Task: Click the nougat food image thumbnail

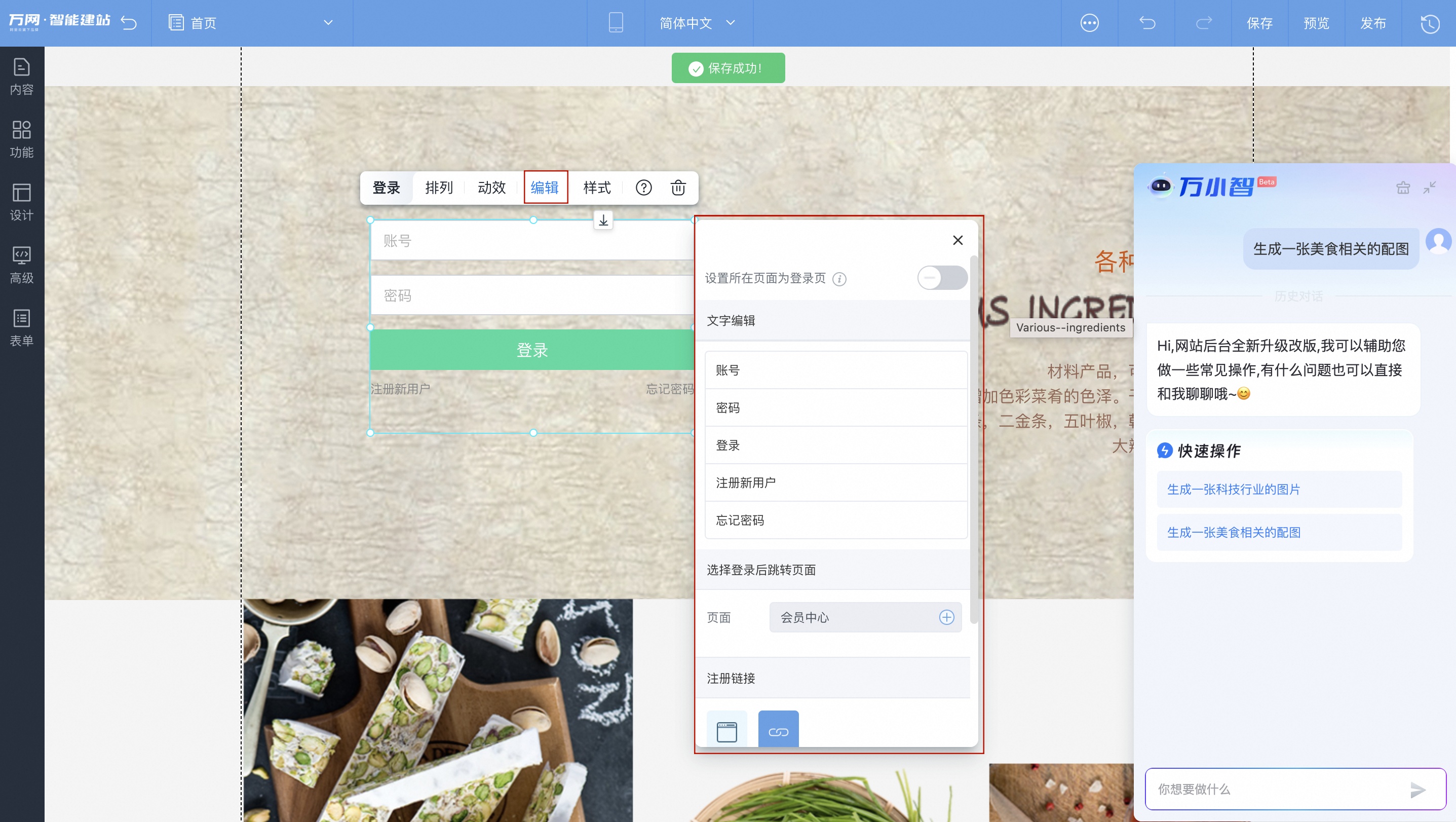Action: pyautogui.click(x=438, y=710)
